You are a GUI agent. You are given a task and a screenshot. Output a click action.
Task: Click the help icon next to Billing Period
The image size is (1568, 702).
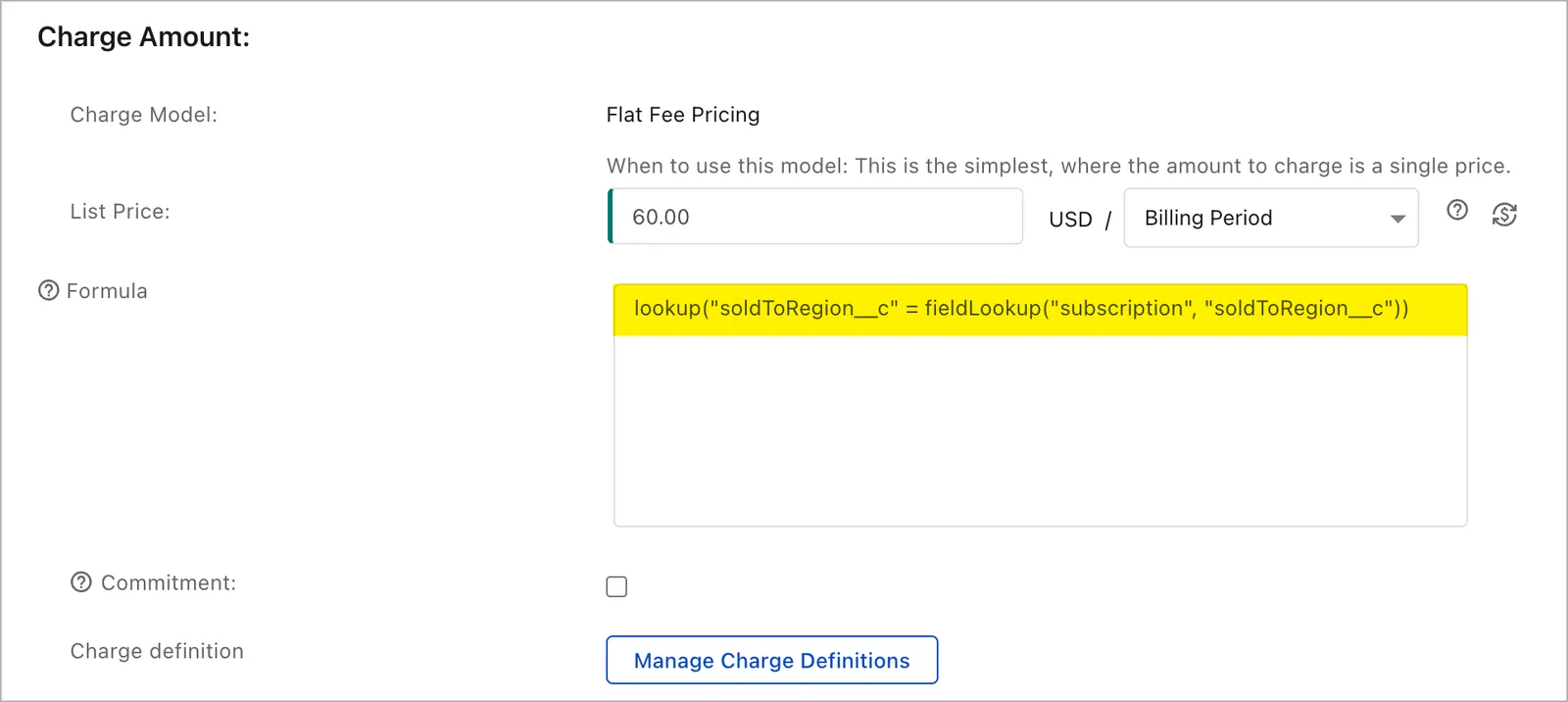coord(1457,210)
